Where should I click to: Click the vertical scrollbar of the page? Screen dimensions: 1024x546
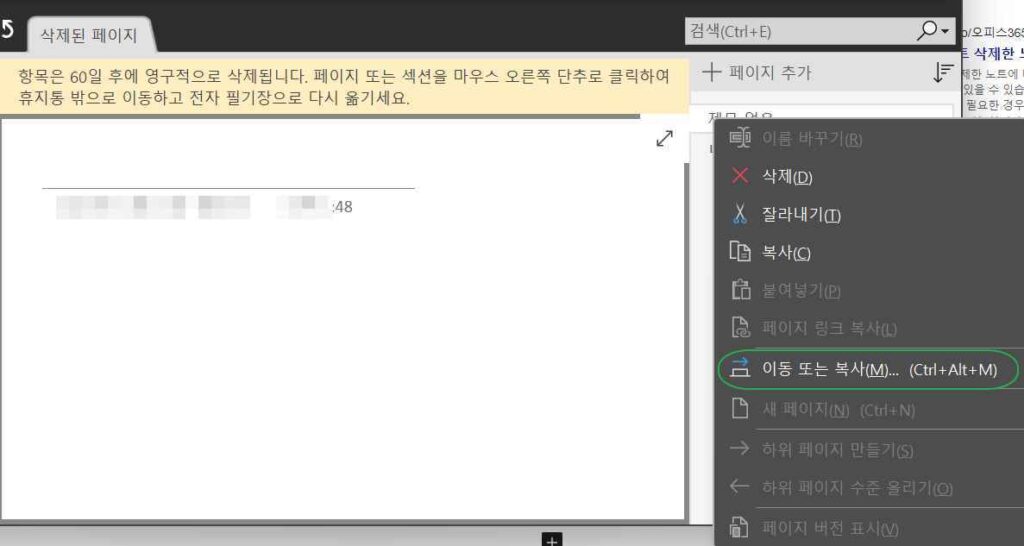[x=686, y=340]
